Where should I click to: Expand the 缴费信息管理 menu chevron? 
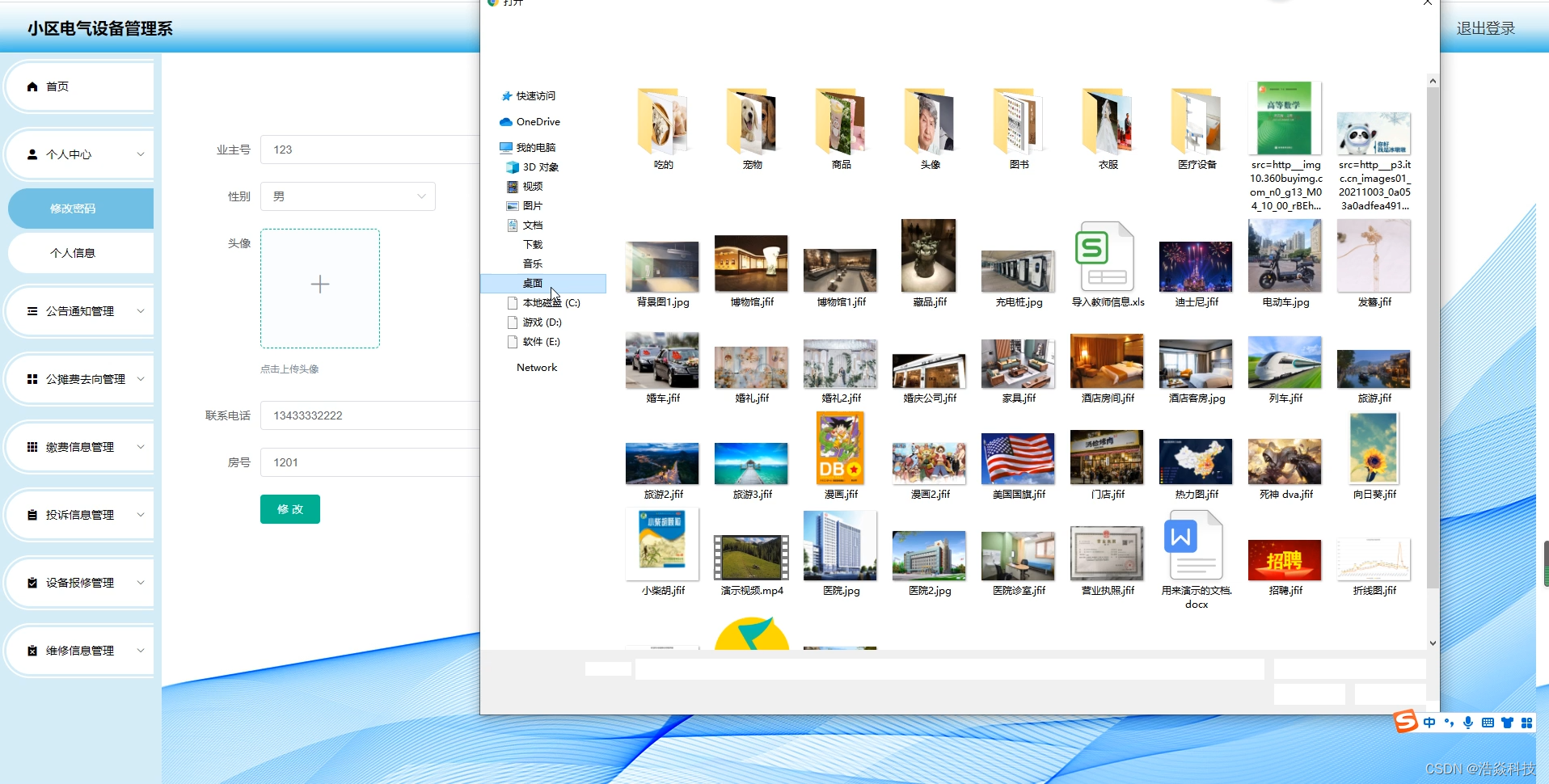(x=141, y=447)
